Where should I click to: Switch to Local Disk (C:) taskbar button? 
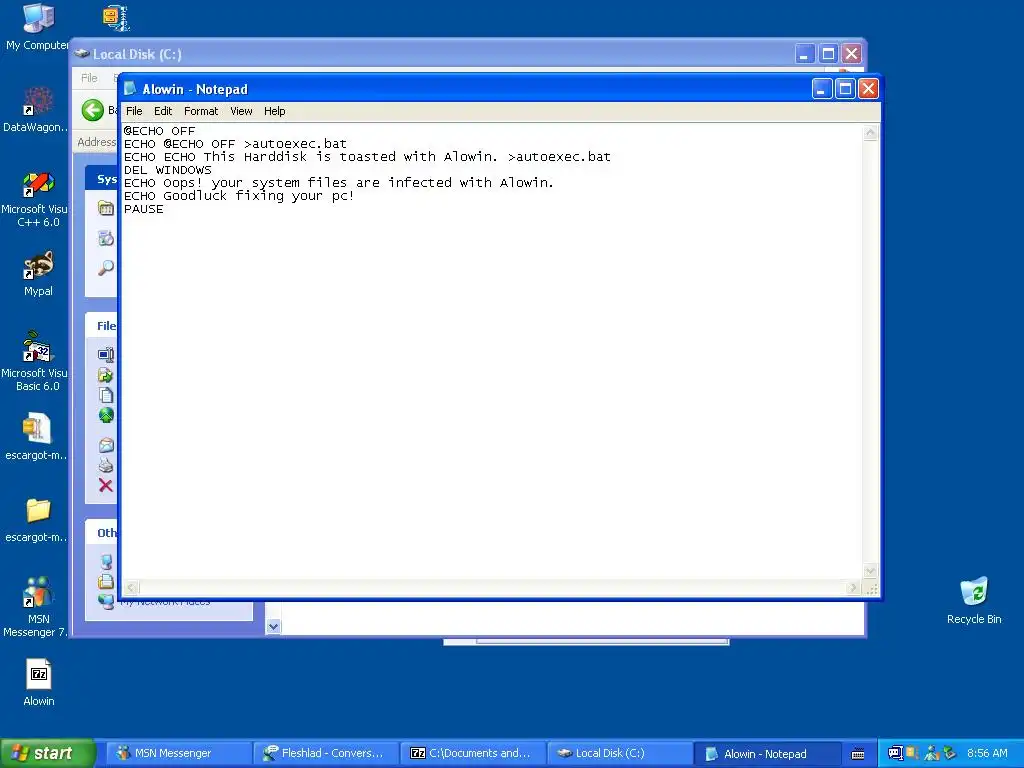[620, 753]
